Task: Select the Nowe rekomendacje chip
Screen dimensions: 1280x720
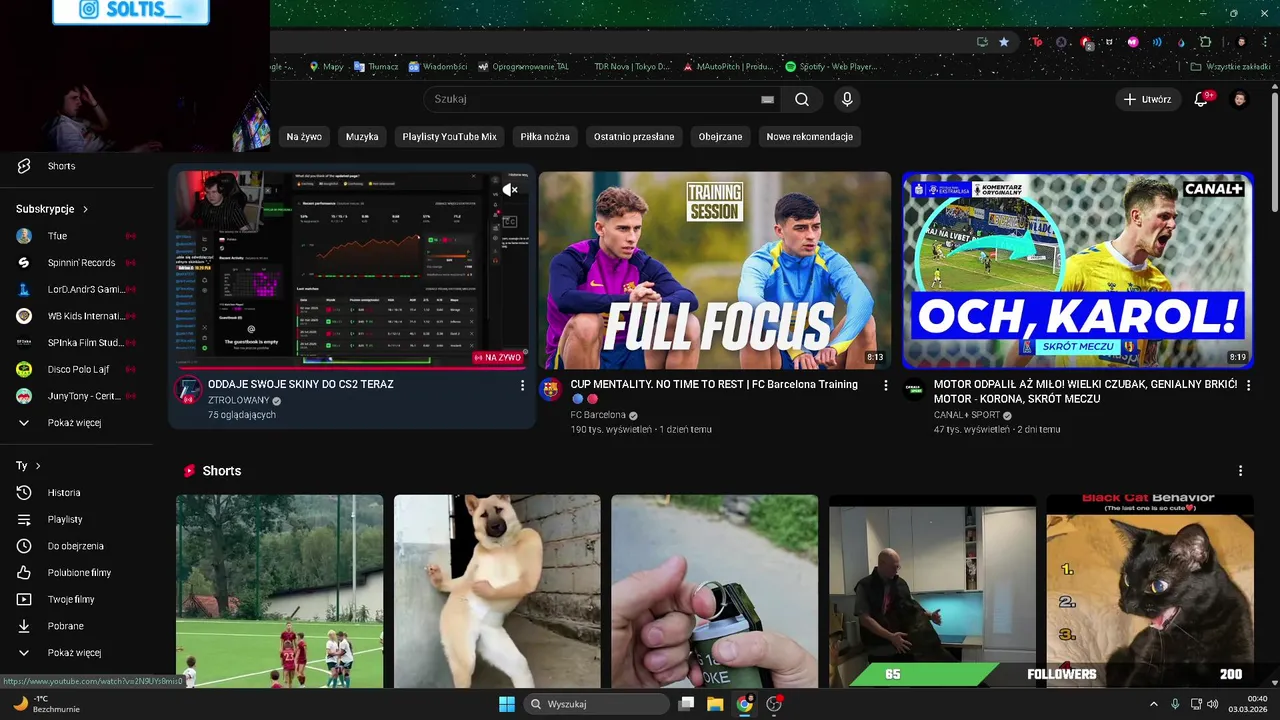Action: [810, 136]
